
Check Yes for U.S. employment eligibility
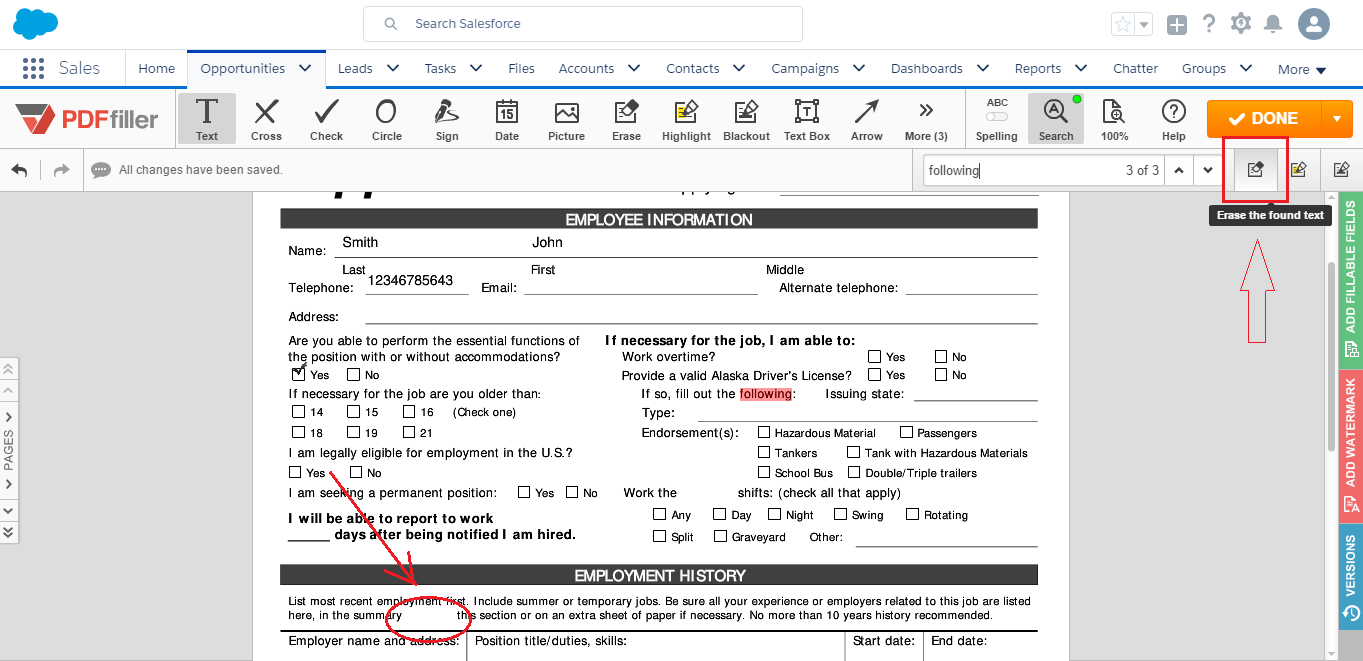point(295,472)
